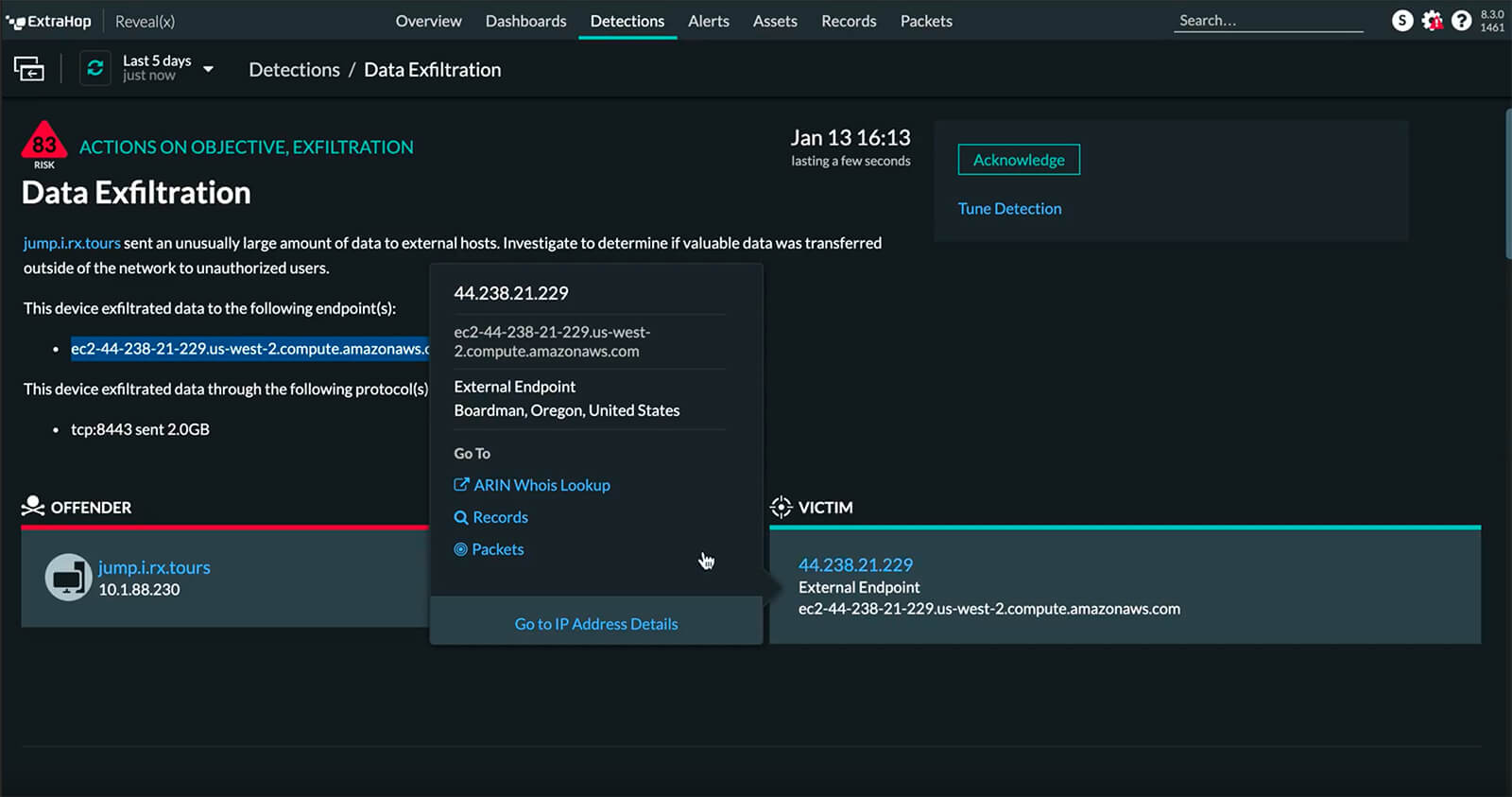Click in the Search field
The image size is (1512, 797).
pyautogui.click(x=1268, y=21)
